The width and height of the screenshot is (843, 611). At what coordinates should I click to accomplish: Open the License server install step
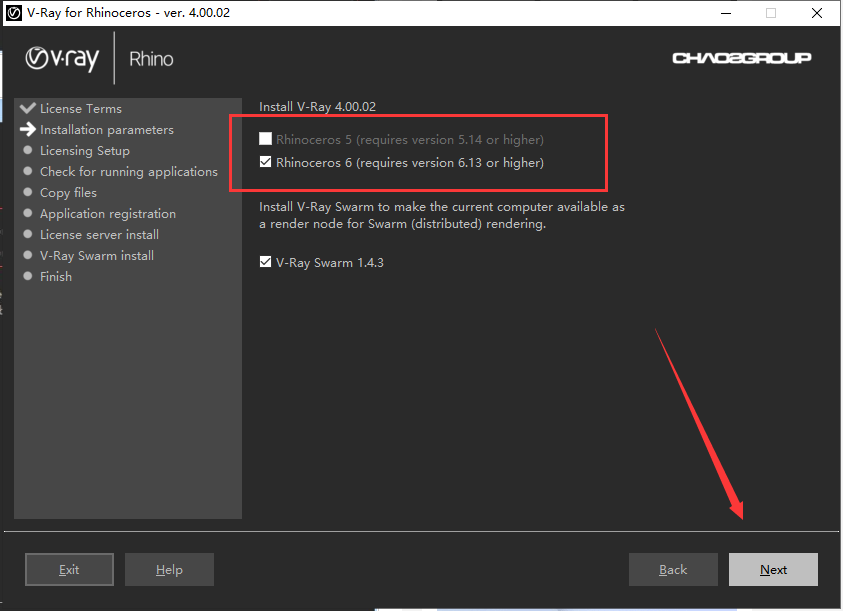pyautogui.click(x=99, y=235)
